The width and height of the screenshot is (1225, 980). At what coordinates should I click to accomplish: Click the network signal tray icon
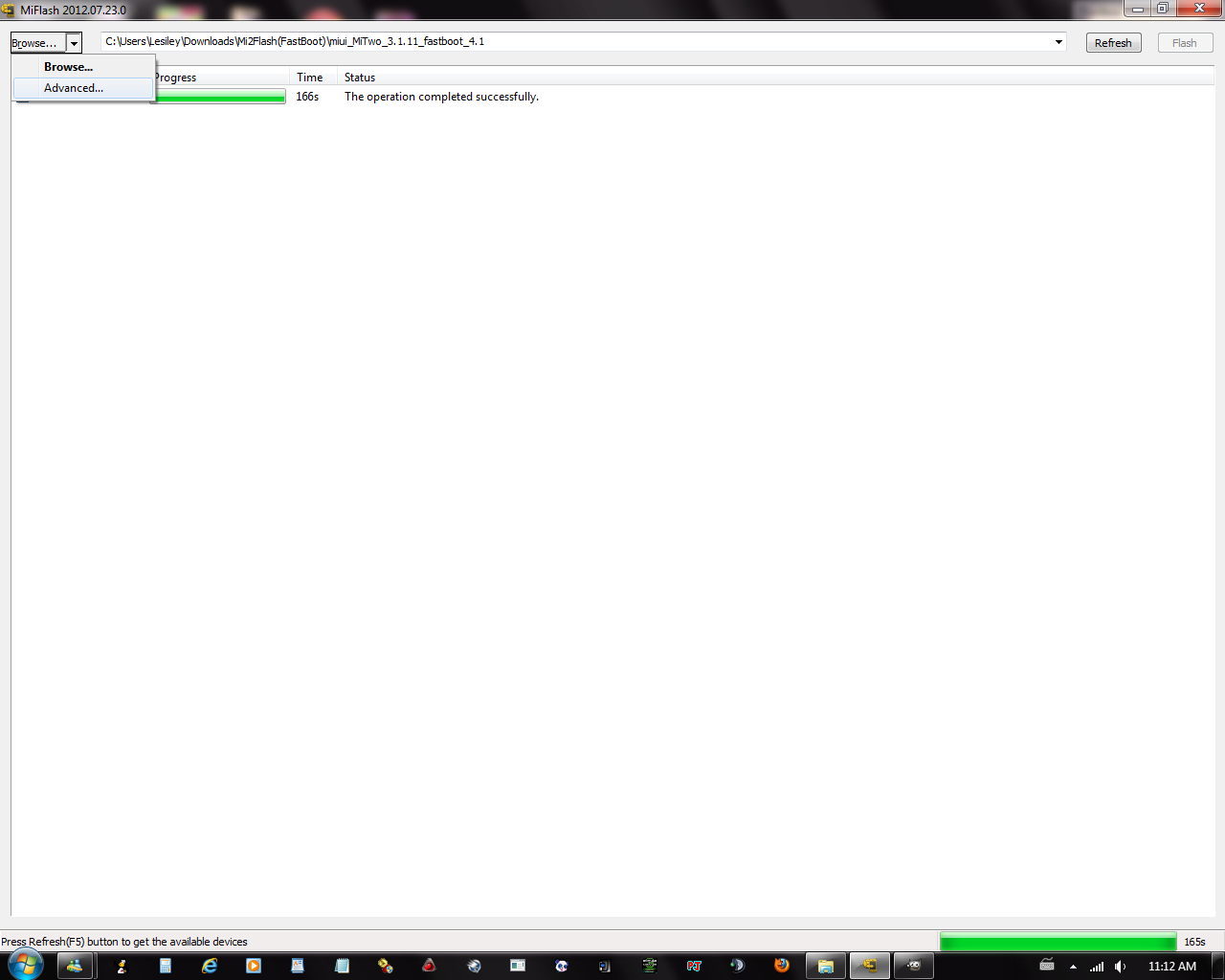(1097, 967)
